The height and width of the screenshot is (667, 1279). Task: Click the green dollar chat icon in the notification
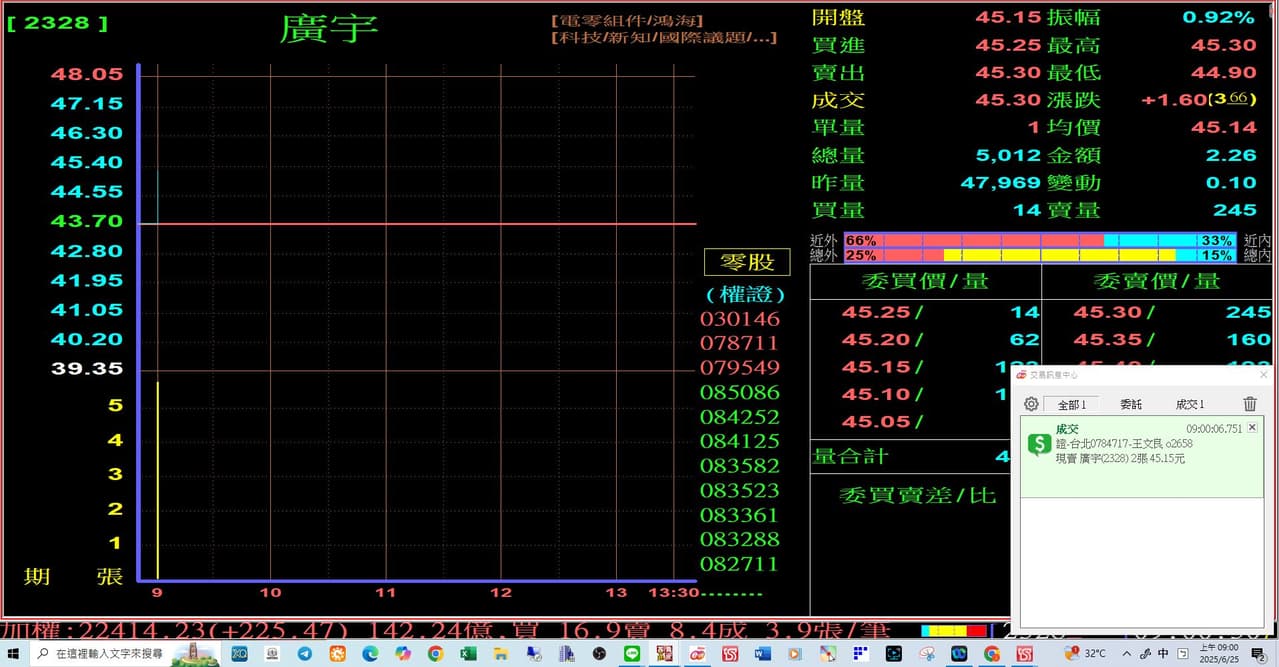point(1039,444)
